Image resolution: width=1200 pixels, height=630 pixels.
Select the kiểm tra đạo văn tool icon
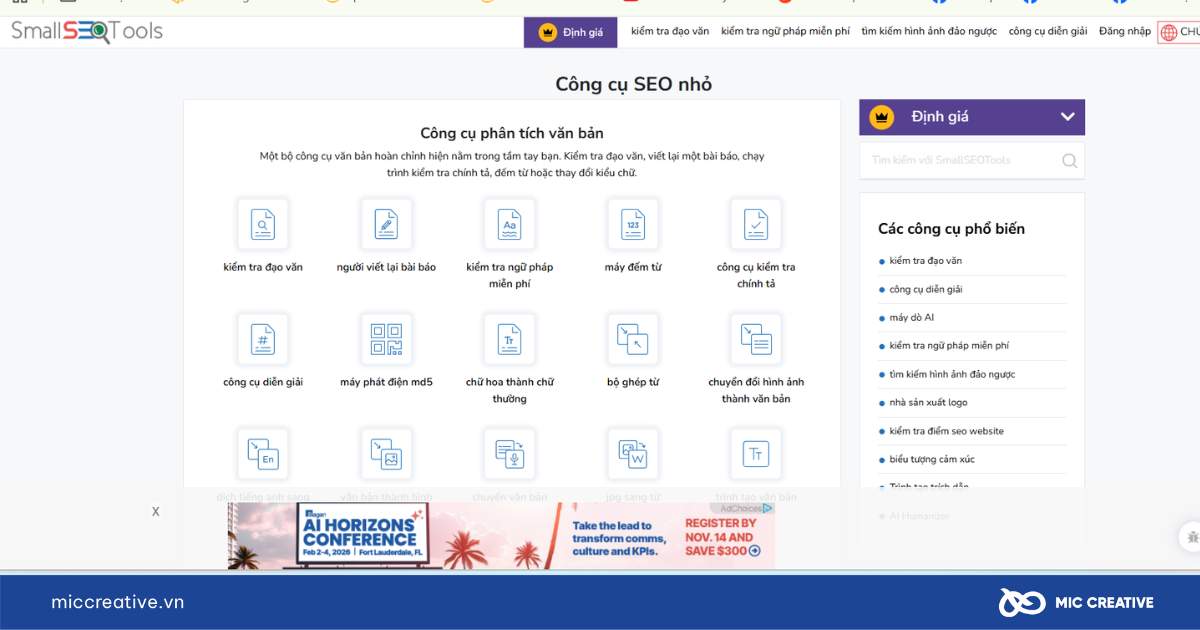click(x=263, y=224)
